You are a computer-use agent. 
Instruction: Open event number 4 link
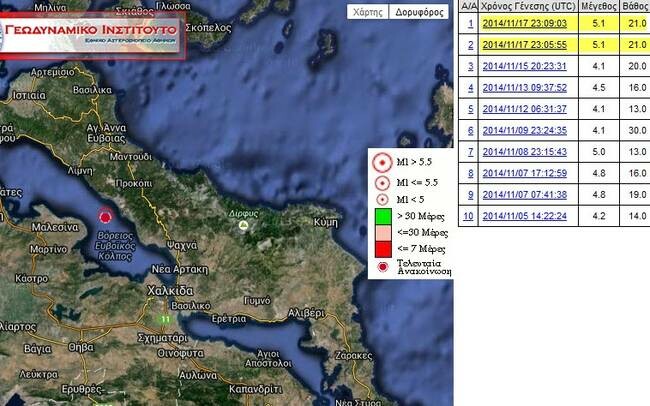point(471,88)
